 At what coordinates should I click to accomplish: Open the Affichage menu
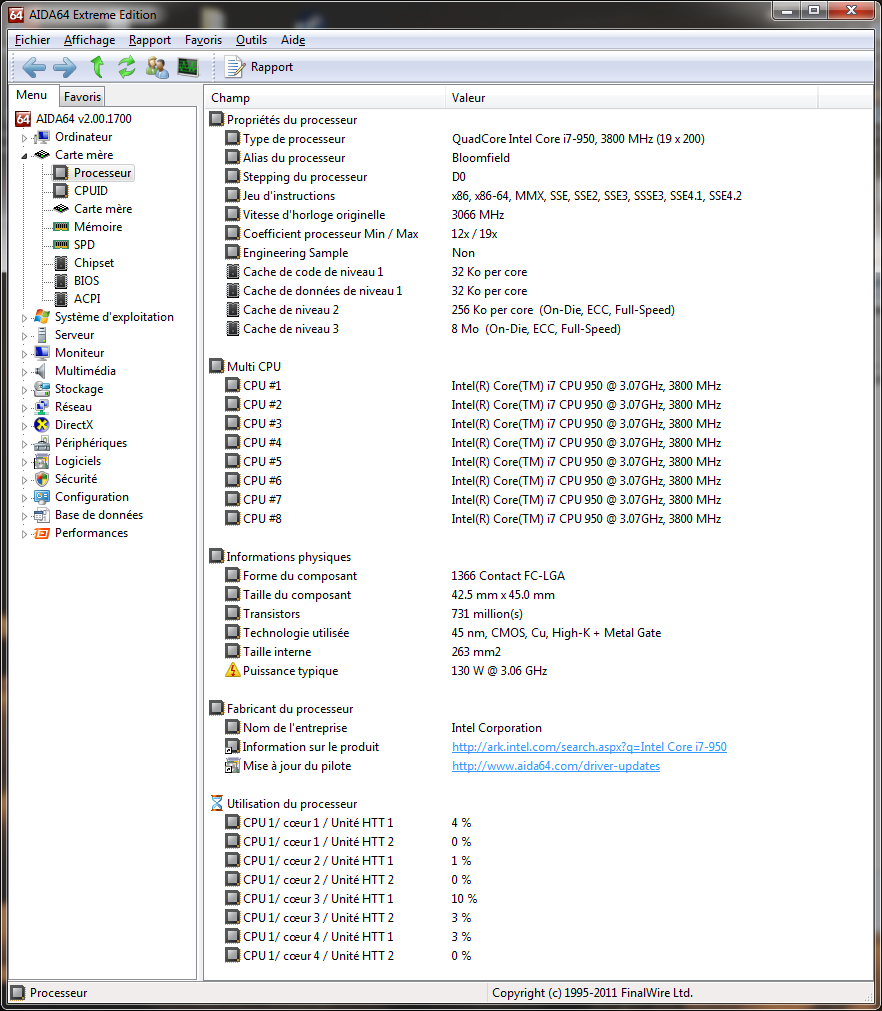point(90,40)
